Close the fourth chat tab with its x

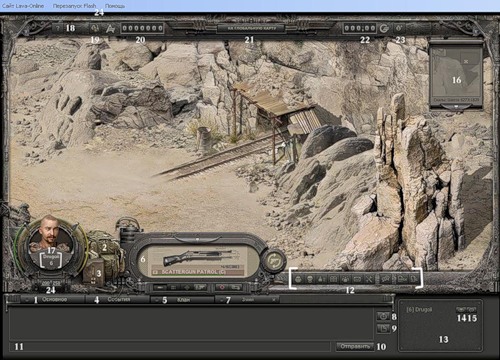[274, 299]
